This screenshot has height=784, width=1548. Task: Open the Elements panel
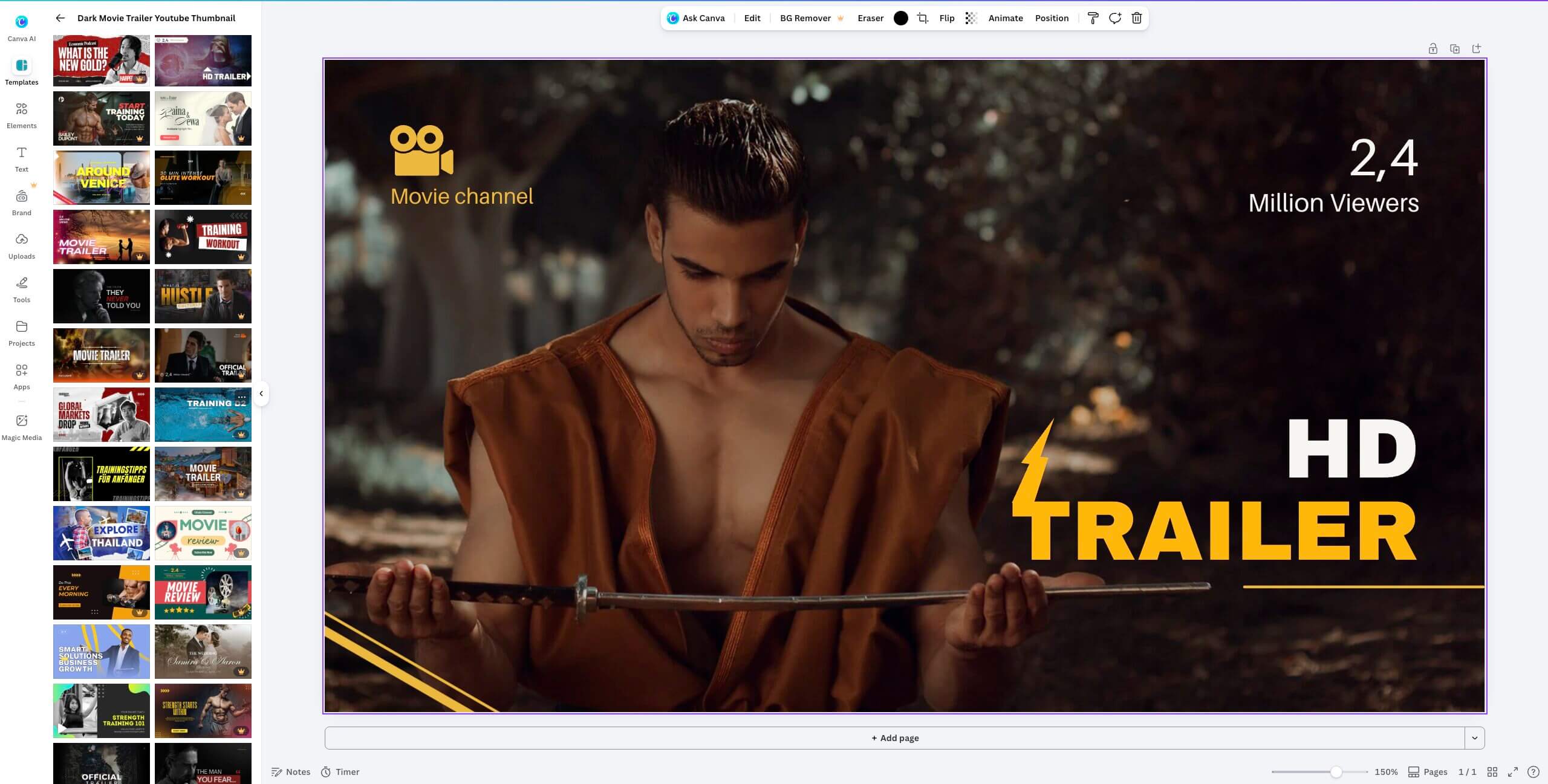click(x=22, y=115)
